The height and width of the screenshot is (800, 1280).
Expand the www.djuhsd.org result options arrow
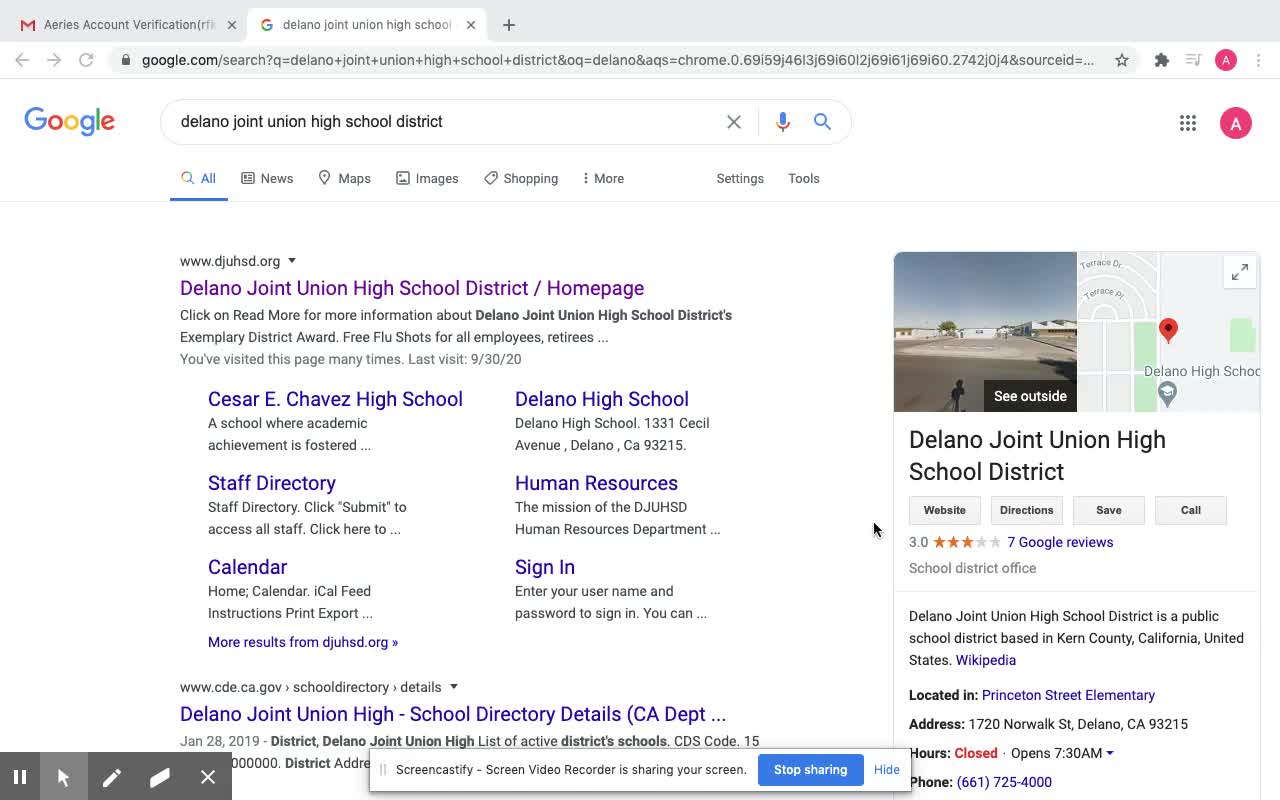point(292,261)
